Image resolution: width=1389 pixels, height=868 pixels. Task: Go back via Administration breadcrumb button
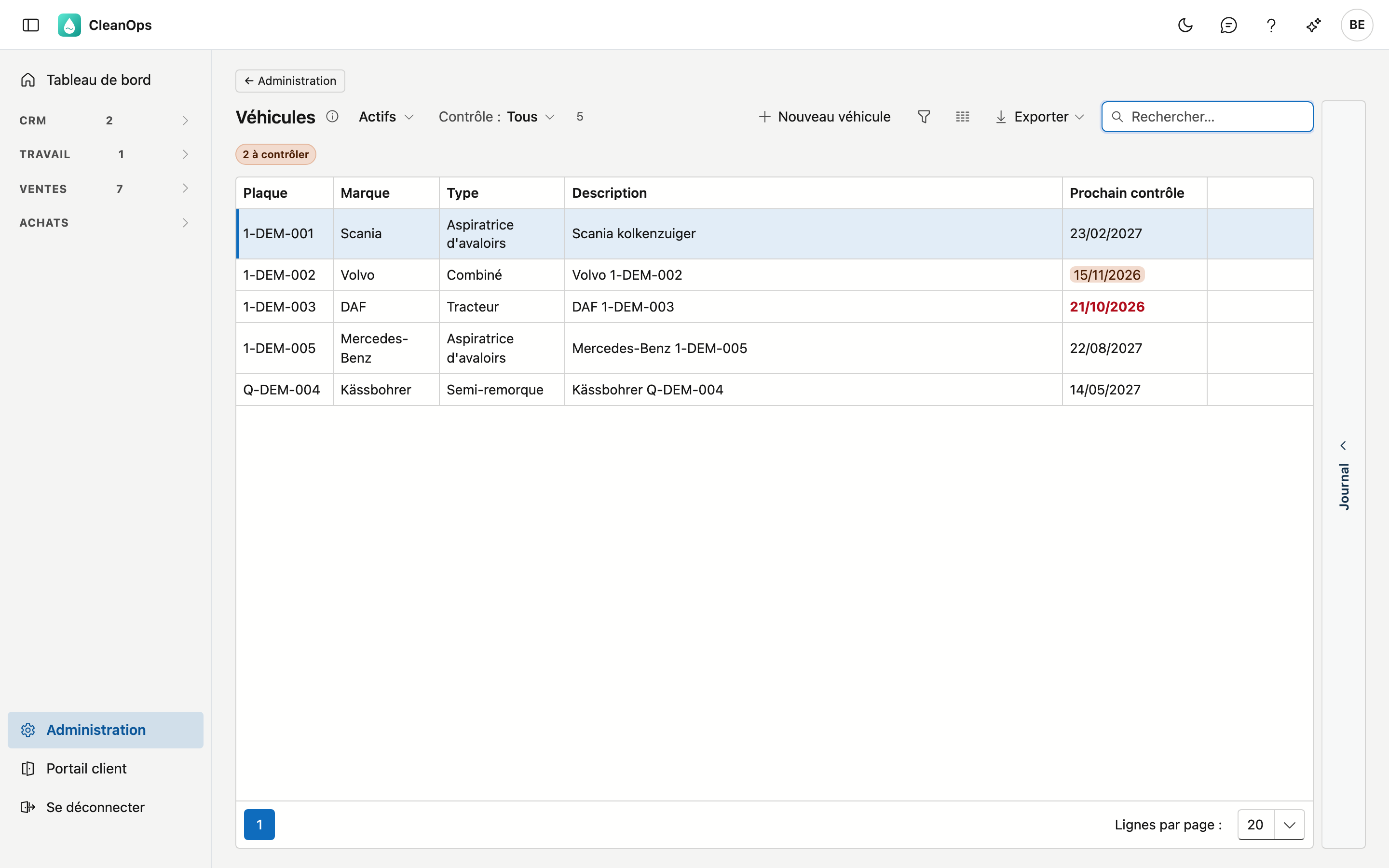(x=290, y=81)
